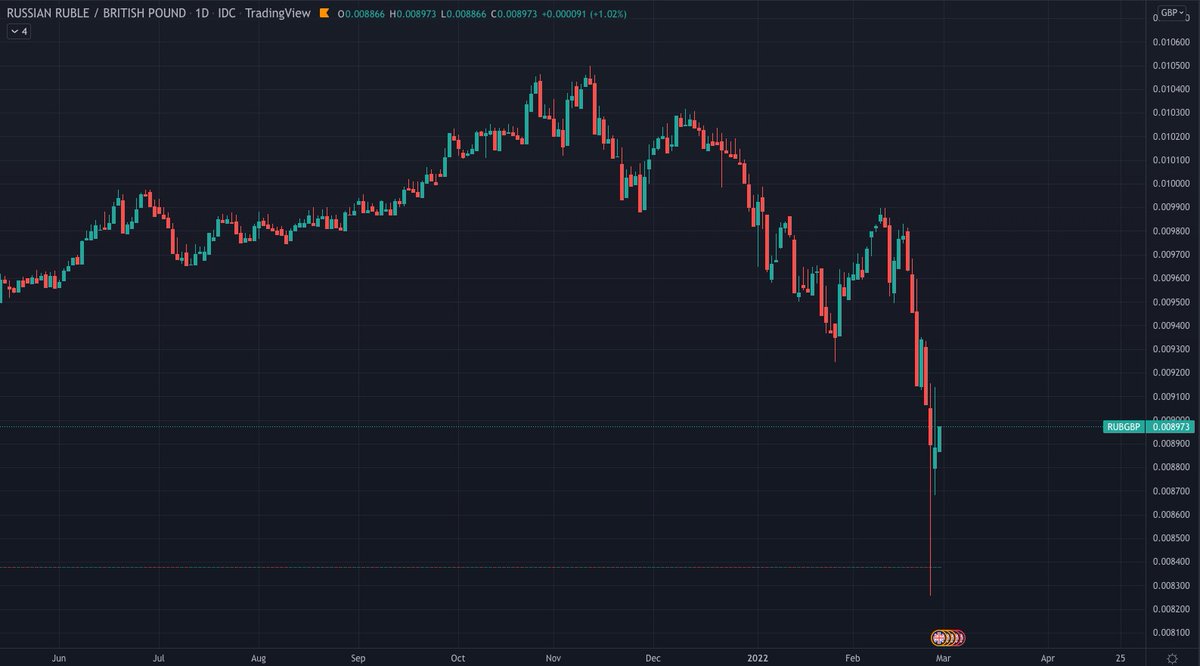1200x666 pixels.
Task: Click the 0.010000 price scale label
Action: pyautogui.click(x=1172, y=184)
